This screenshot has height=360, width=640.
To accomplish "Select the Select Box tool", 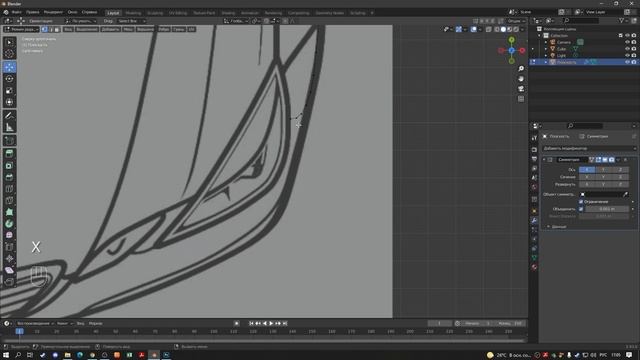I will click(x=9, y=42).
